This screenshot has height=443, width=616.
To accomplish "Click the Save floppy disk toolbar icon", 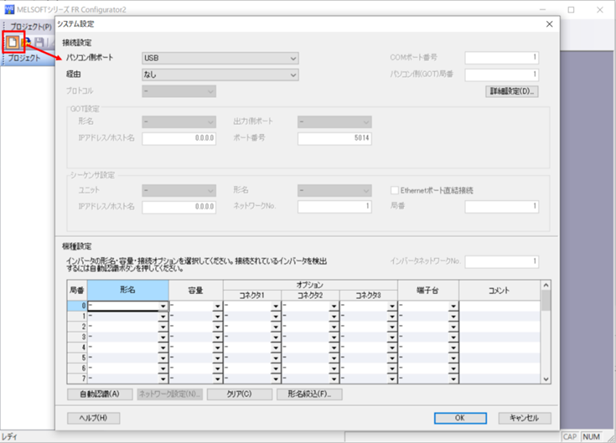I will [x=40, y=42].
